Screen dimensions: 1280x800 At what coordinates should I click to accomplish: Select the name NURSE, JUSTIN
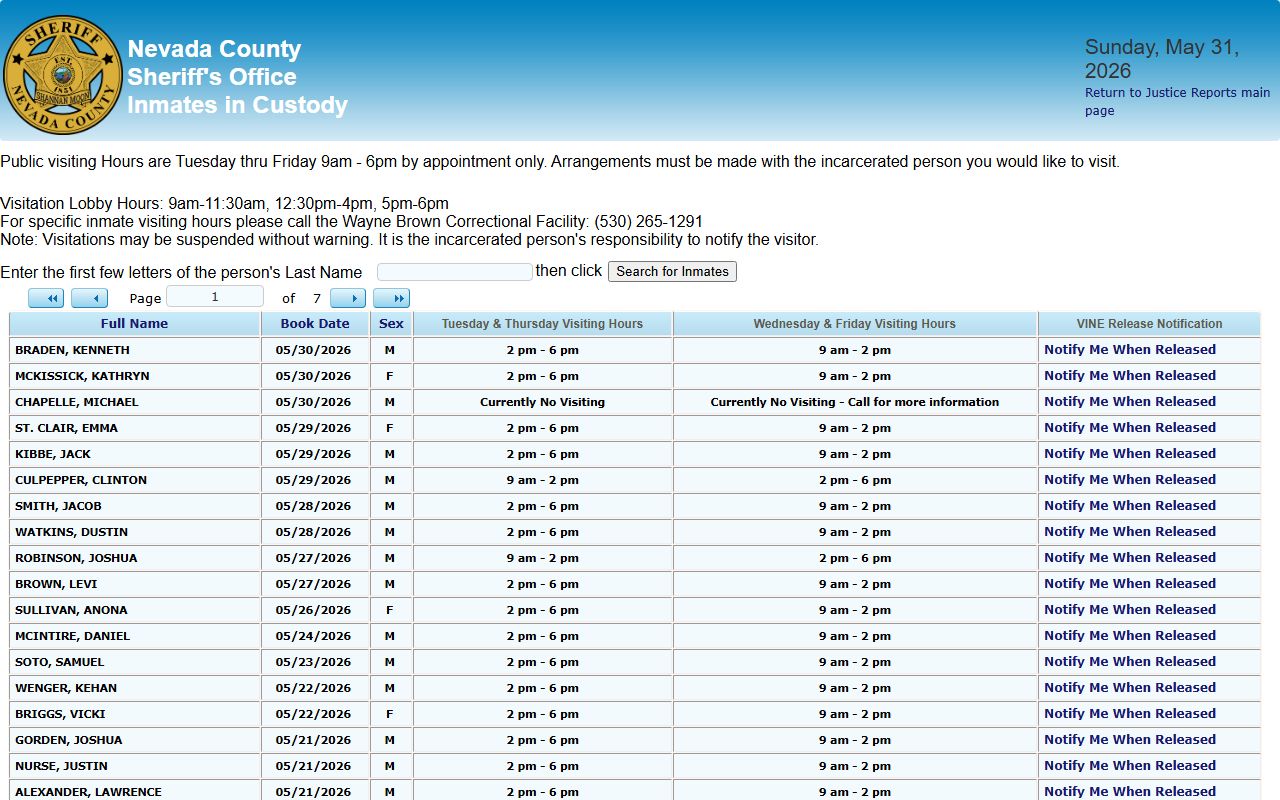[61, 766]
